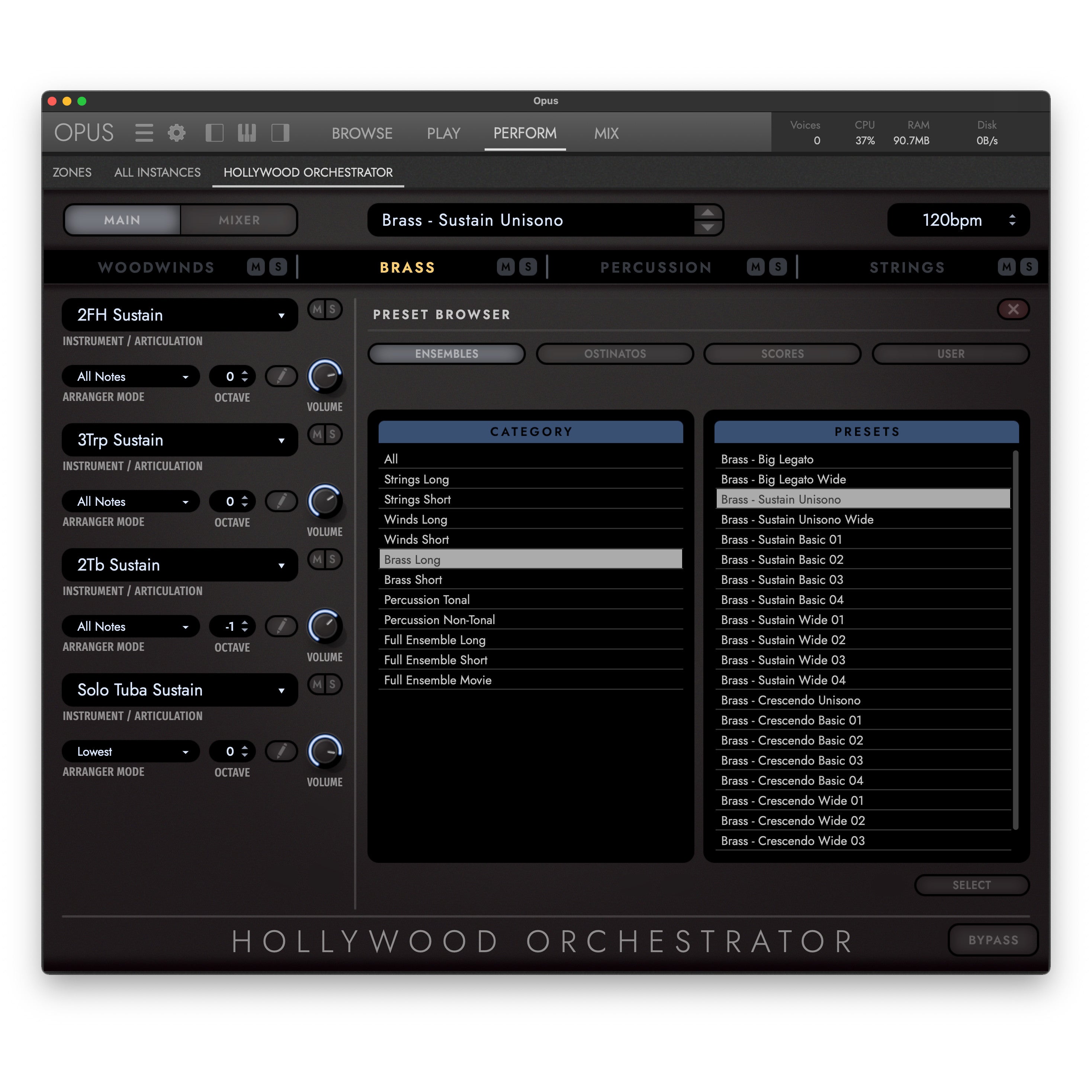
Task: Mute the Brass section
Action: pyautogui.click(x=506, y=267)
